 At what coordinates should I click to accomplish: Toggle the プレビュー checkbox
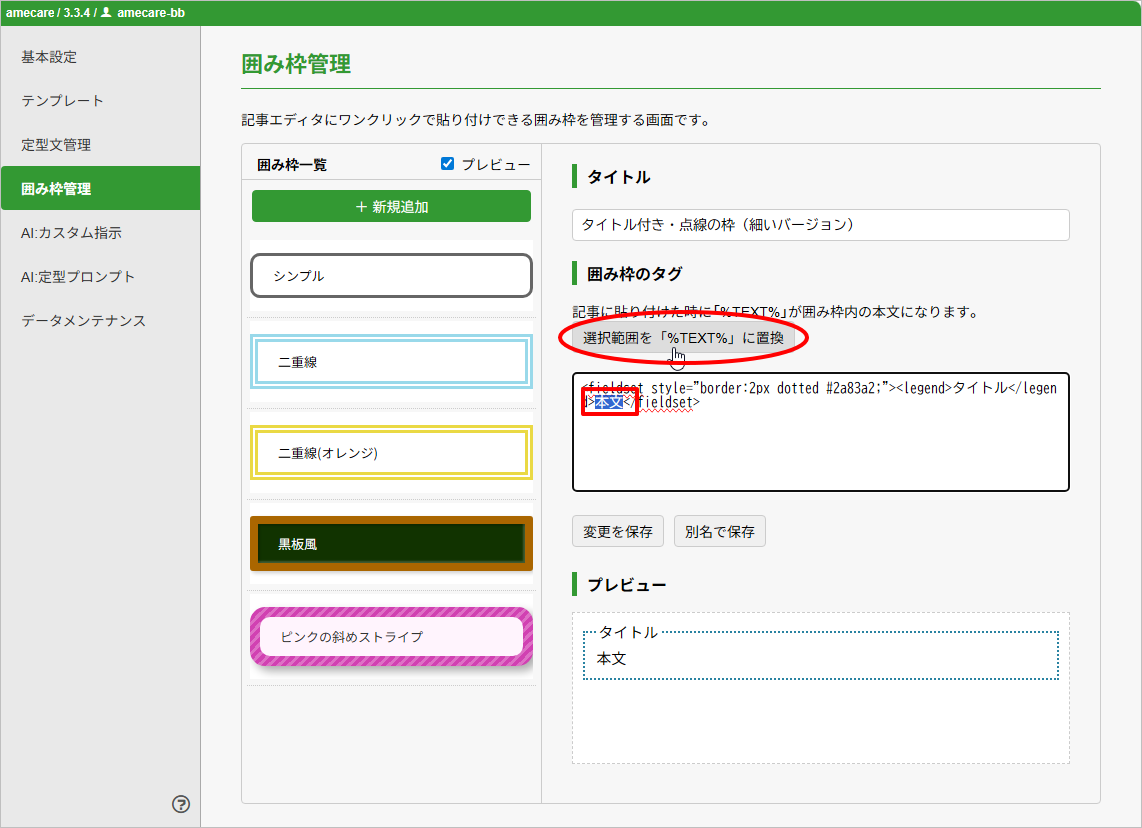(x=448, y=164)
